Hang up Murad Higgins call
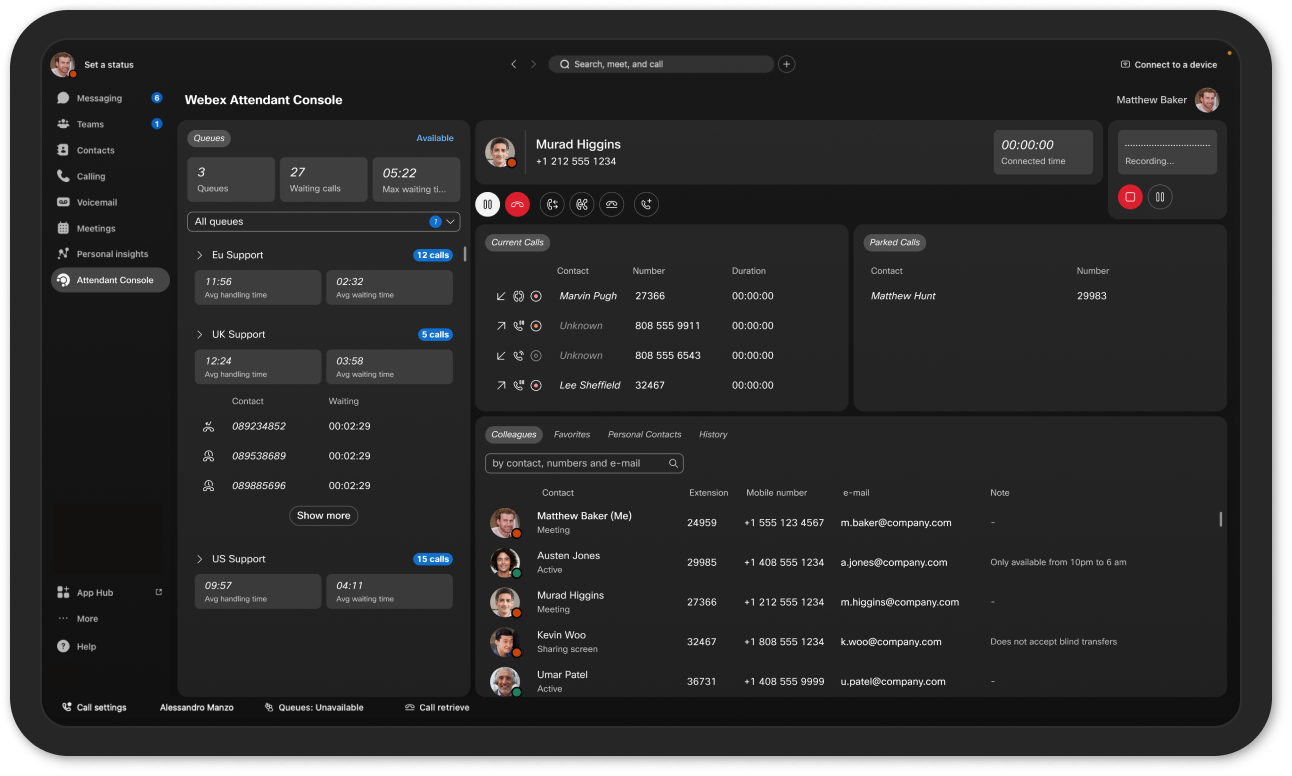Image resolution: width=1292 pixels, height=776 pixels. click(x=517, y=204)
